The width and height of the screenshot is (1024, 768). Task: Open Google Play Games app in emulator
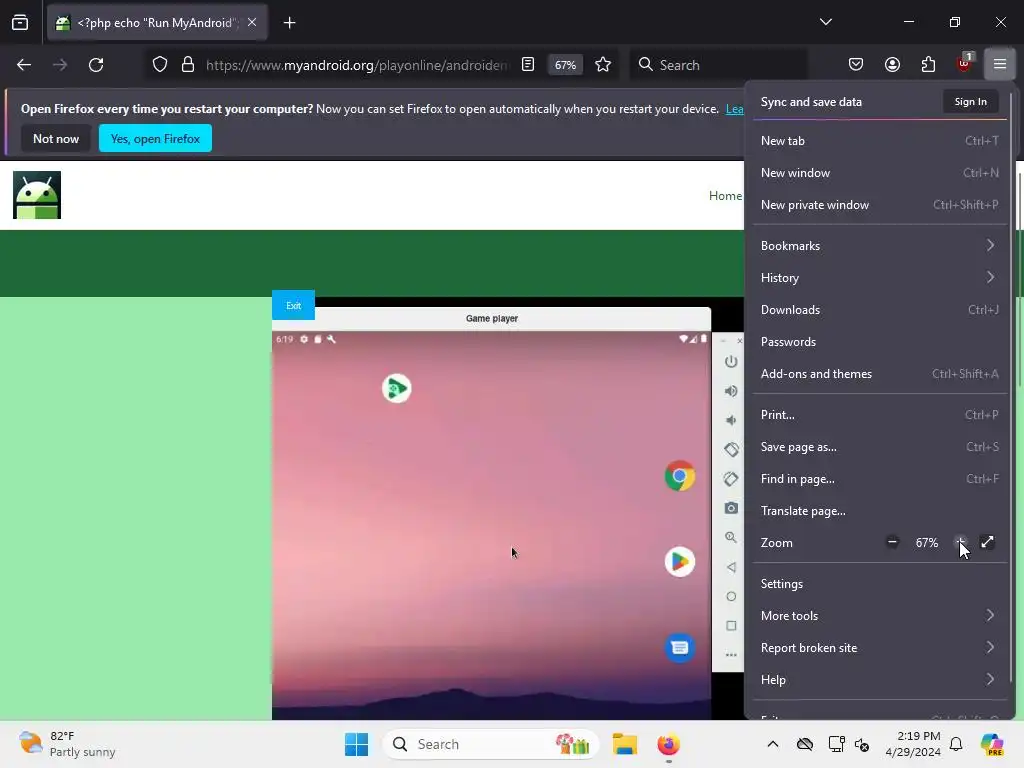396,389
